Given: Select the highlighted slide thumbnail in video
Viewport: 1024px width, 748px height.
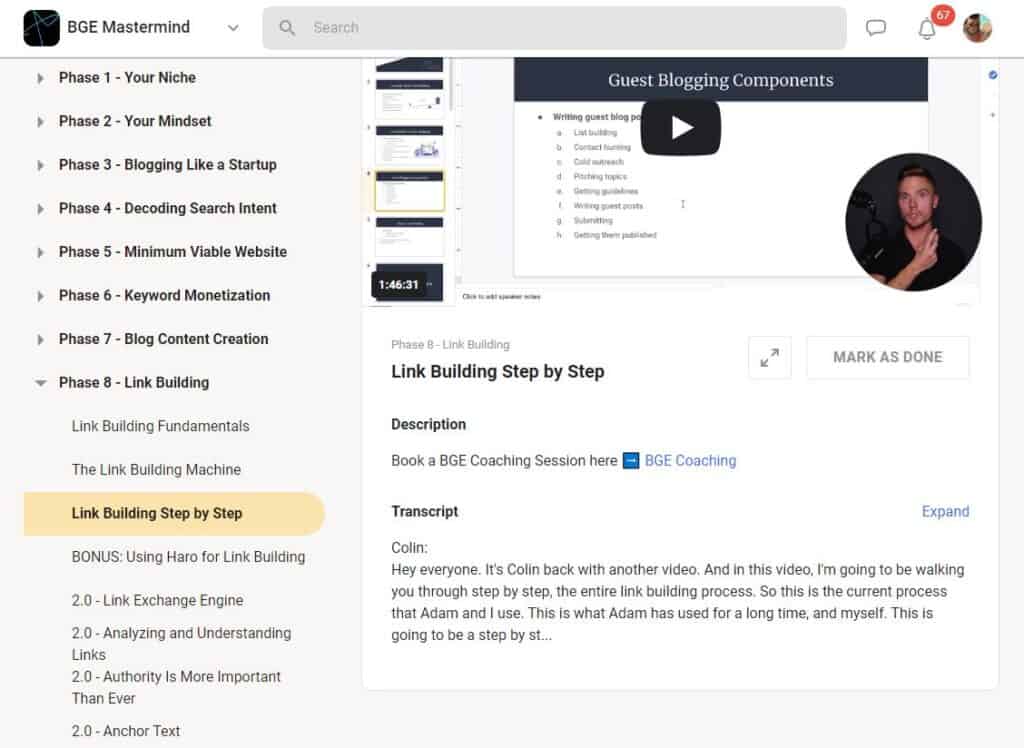Looking at the screenshot, I should tap(409, 191).
